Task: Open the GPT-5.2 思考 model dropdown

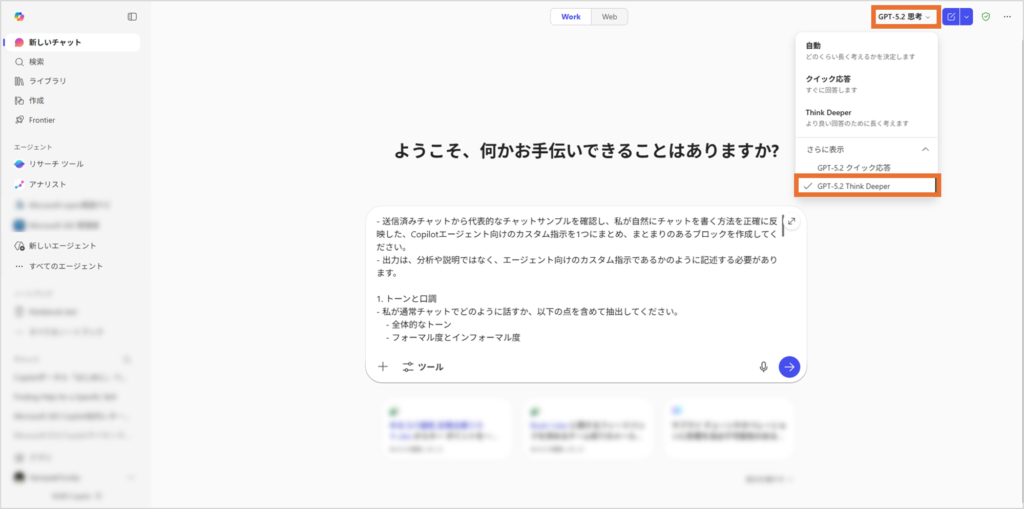Action: 904,17
